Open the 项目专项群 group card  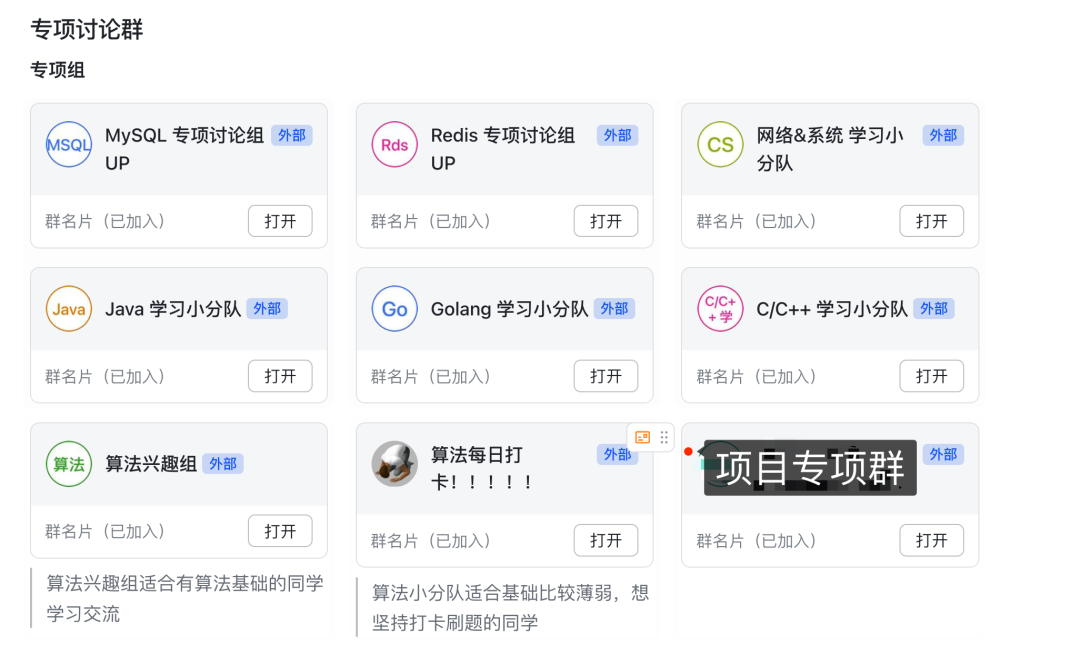pos(932,540)
